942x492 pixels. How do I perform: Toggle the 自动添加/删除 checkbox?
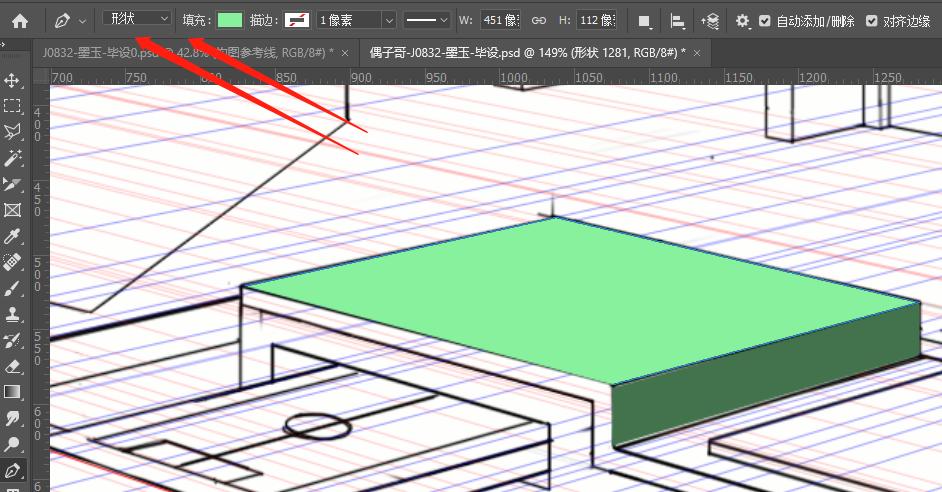click(x=765, y=20)
